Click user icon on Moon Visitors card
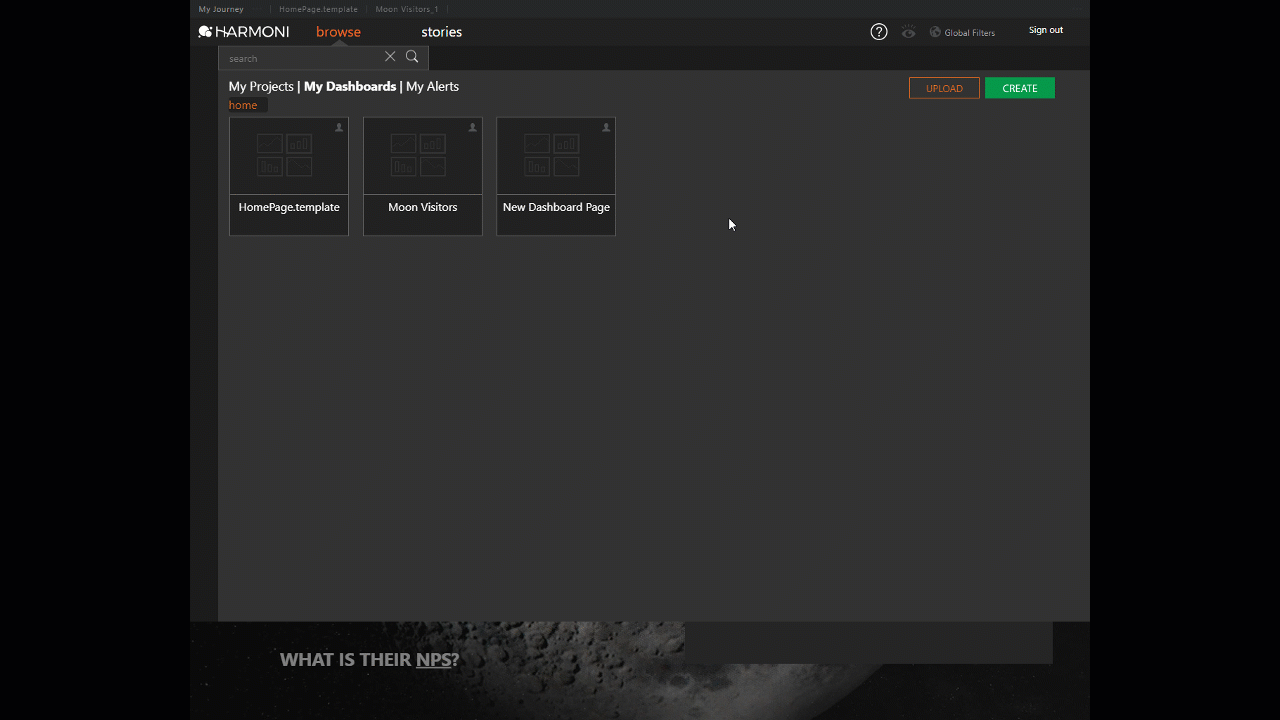This screenshot has height=720, width=1280. click(473, 127)
